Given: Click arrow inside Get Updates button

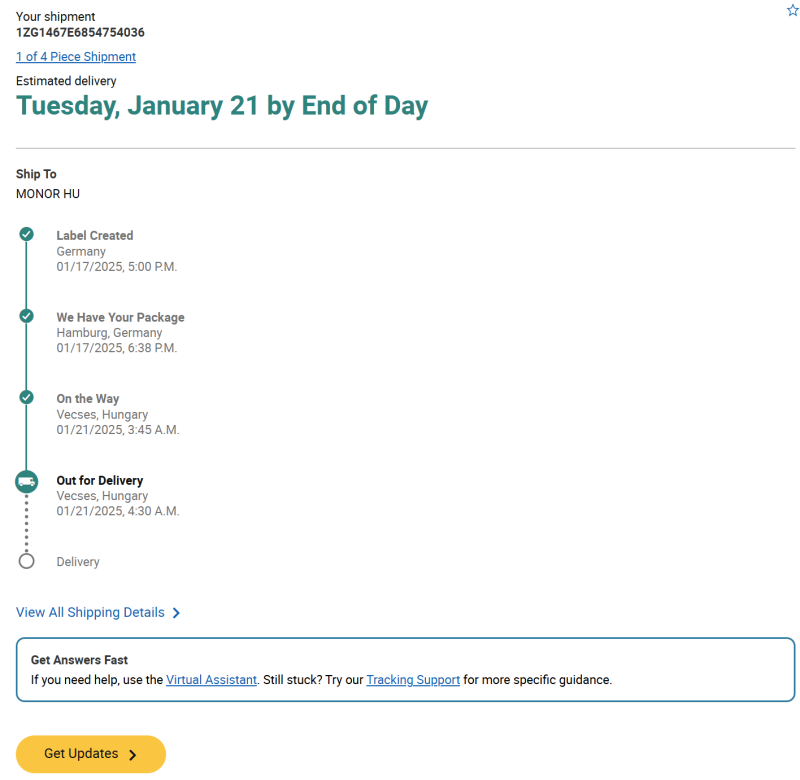Looking at the screenshot, I should 133,755.
